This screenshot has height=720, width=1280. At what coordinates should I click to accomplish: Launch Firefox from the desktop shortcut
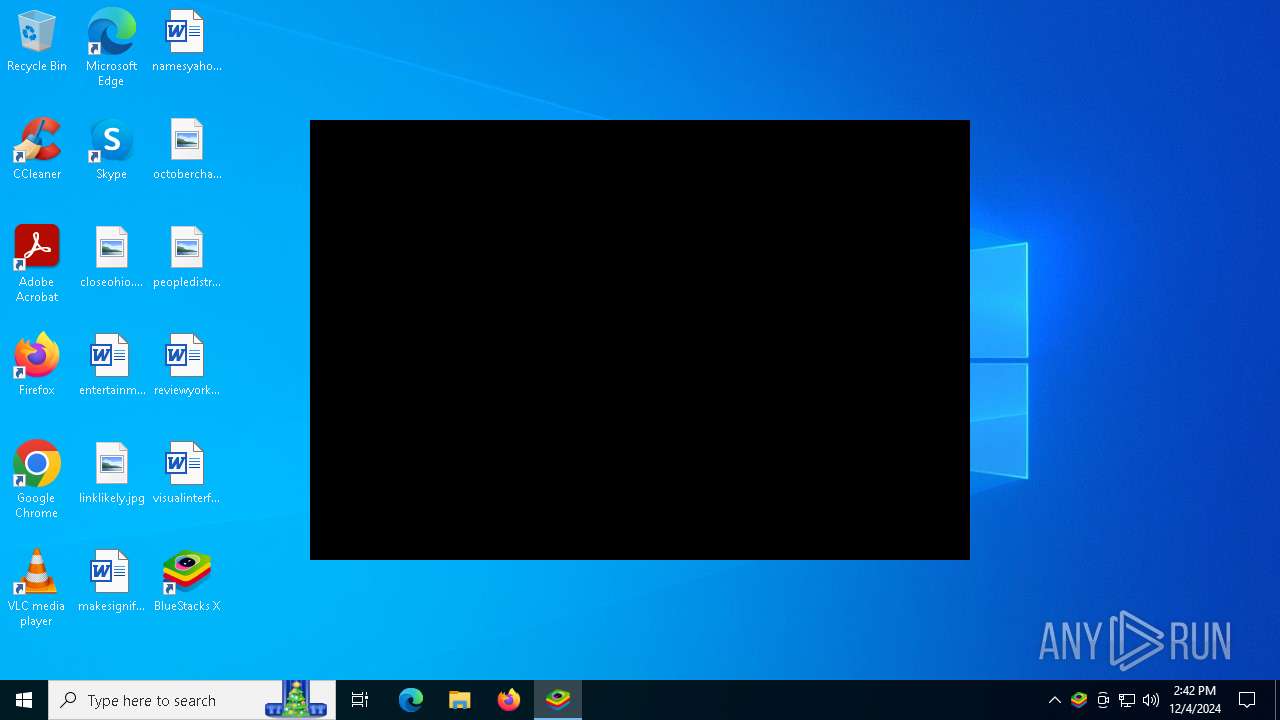(37, 366)
